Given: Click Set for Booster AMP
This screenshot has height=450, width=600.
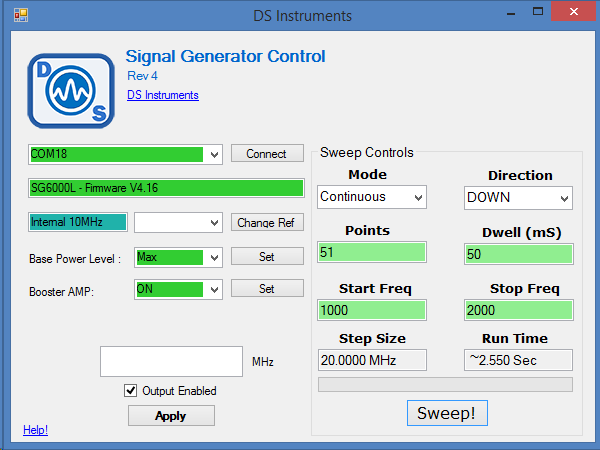Looking at the screenshot, I should (267, 289).
